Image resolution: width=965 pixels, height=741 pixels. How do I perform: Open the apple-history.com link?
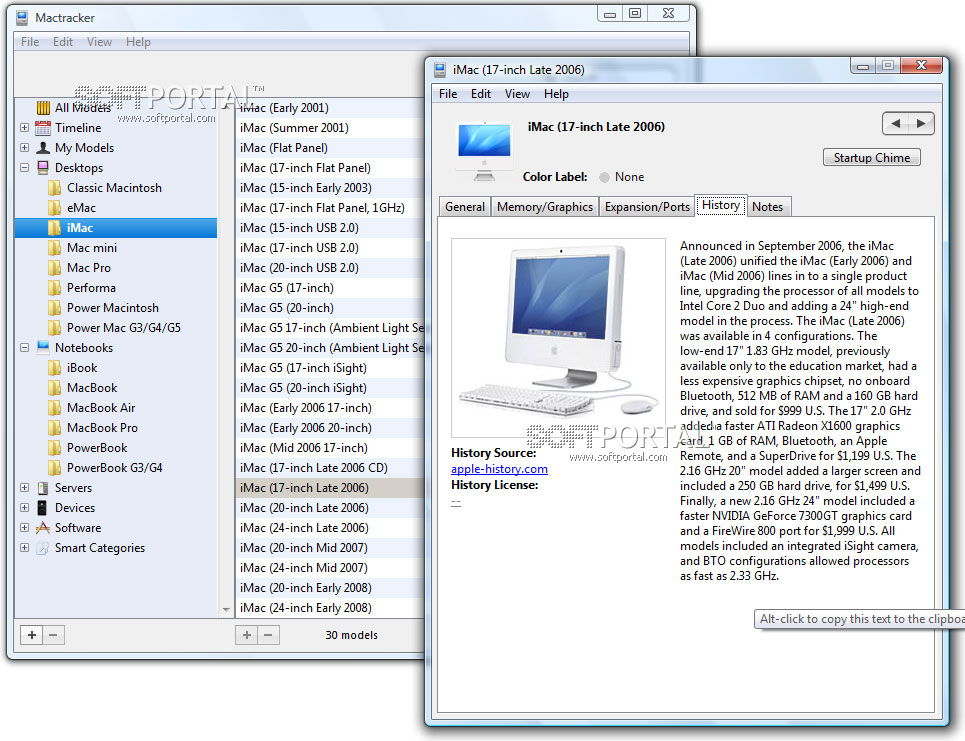point(499,469)
